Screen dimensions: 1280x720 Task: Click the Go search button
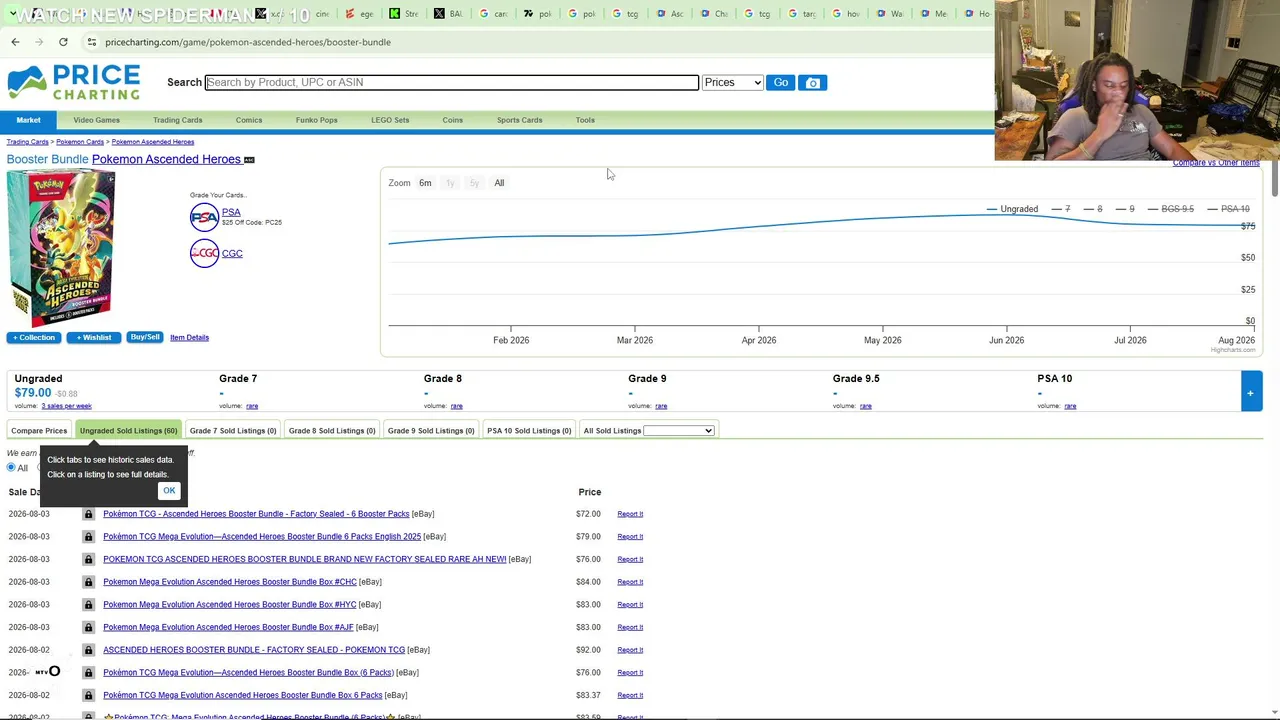click(x=780, y=82)
